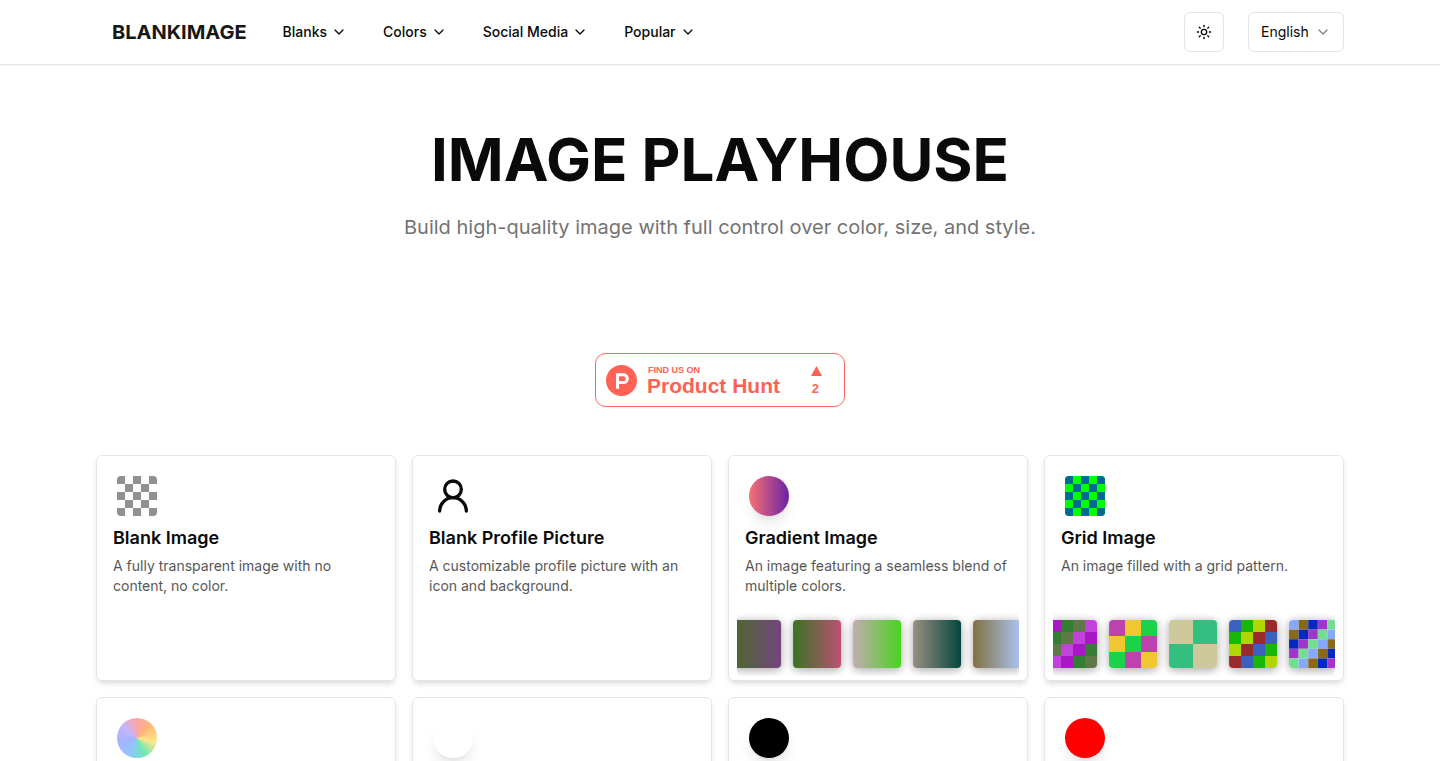Click the Blanks menu chevron arrow
Image resolution: width=1440 pixels, height=761 pixels.
339,32
